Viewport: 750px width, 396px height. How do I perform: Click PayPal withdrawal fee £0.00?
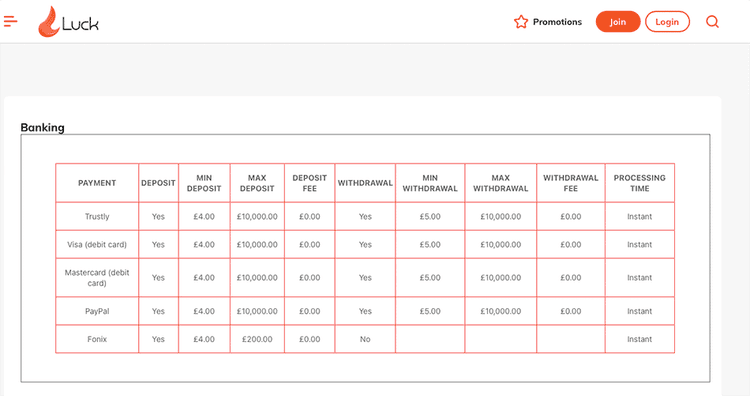tap(571, 311)
